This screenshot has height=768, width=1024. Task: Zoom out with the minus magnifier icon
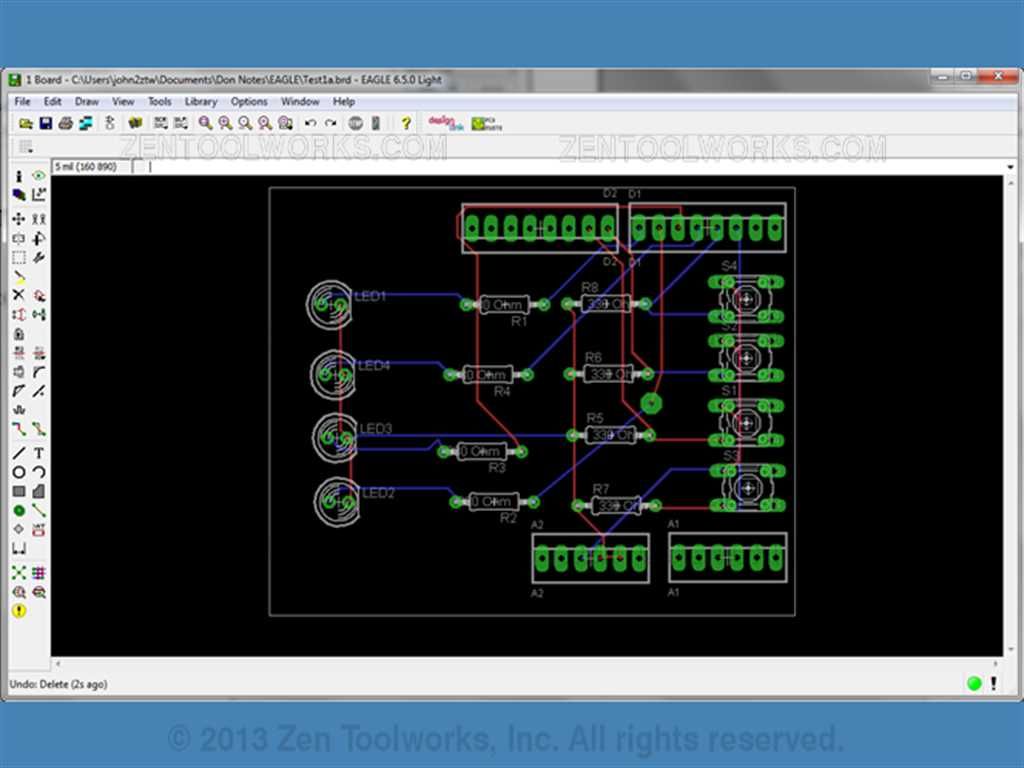(x=245, y=123)
